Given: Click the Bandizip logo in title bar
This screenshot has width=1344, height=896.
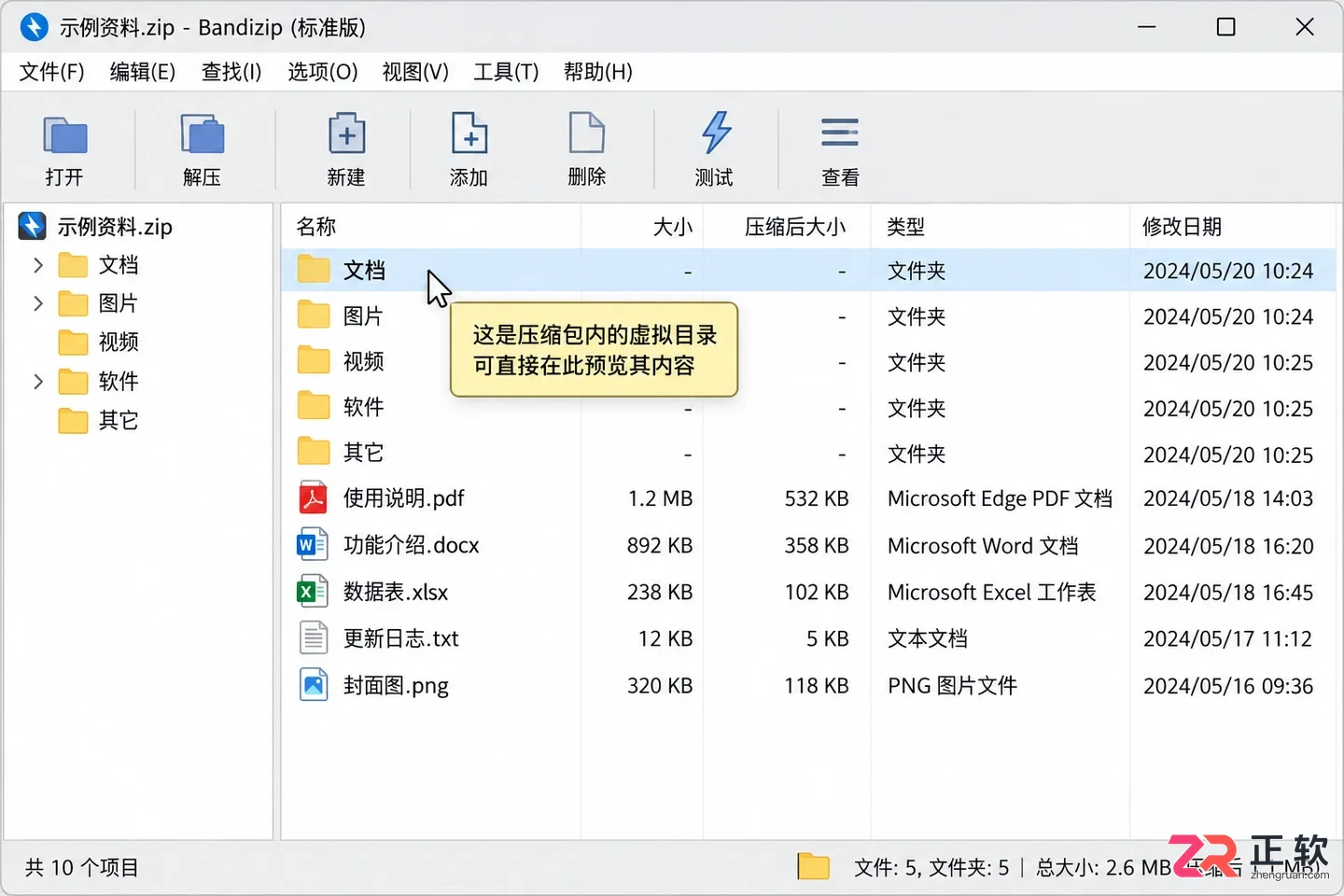Looking at the screenshot, I should 34,27.
